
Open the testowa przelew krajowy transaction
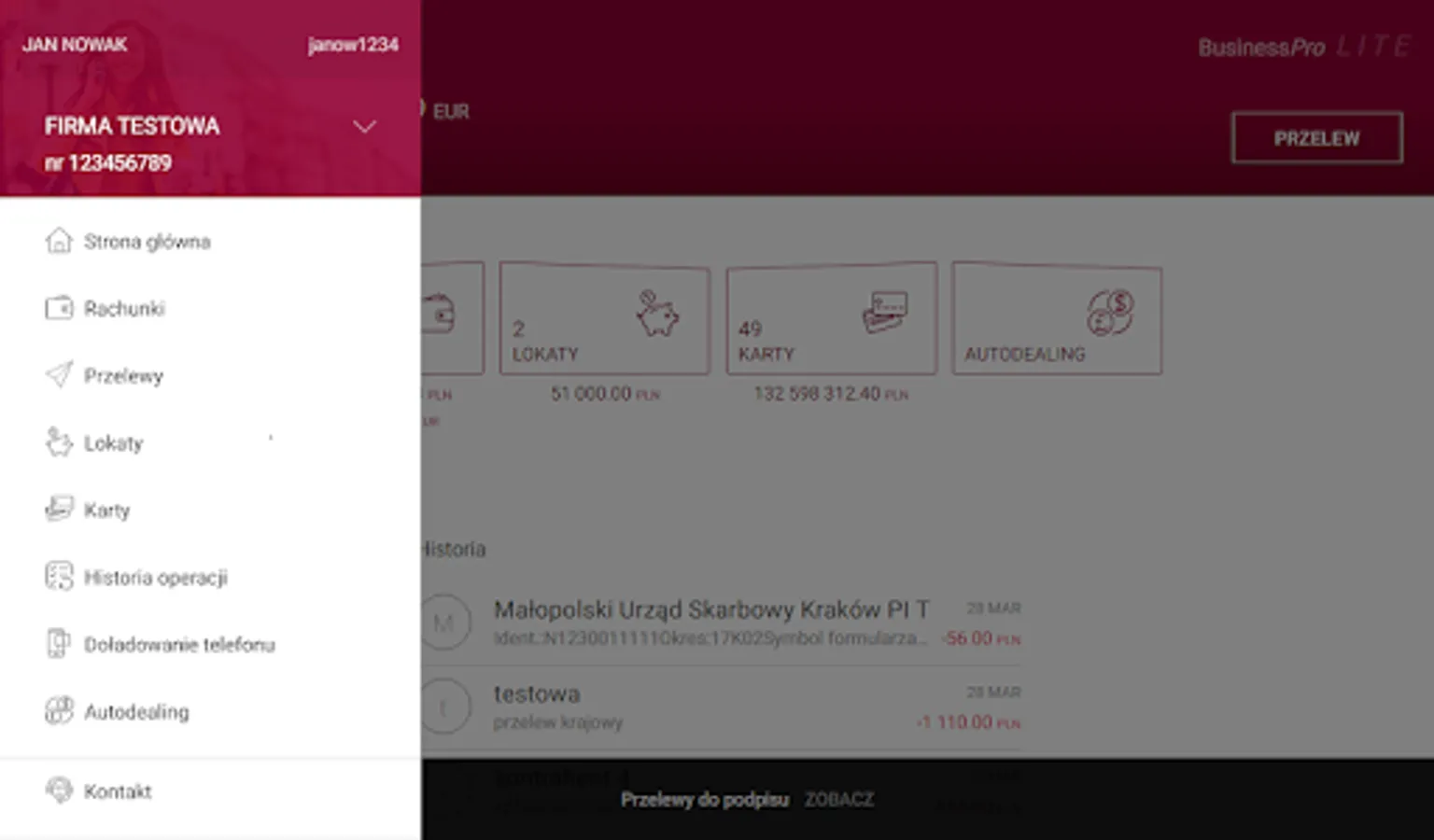pyautogui.click(x=722, y=707)
